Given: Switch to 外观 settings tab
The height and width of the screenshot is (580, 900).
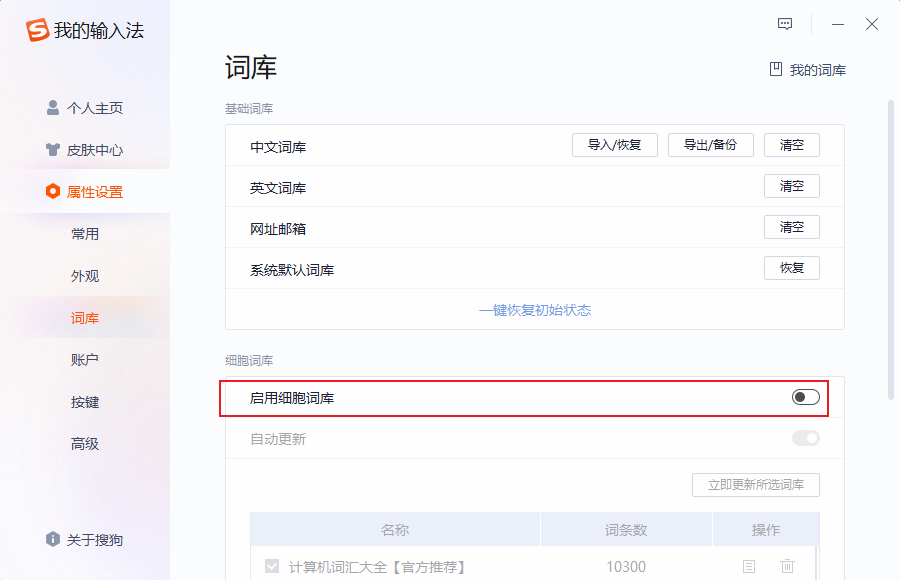Looking at the screenshot, I should pyautogui.click(x=85, y=276).
